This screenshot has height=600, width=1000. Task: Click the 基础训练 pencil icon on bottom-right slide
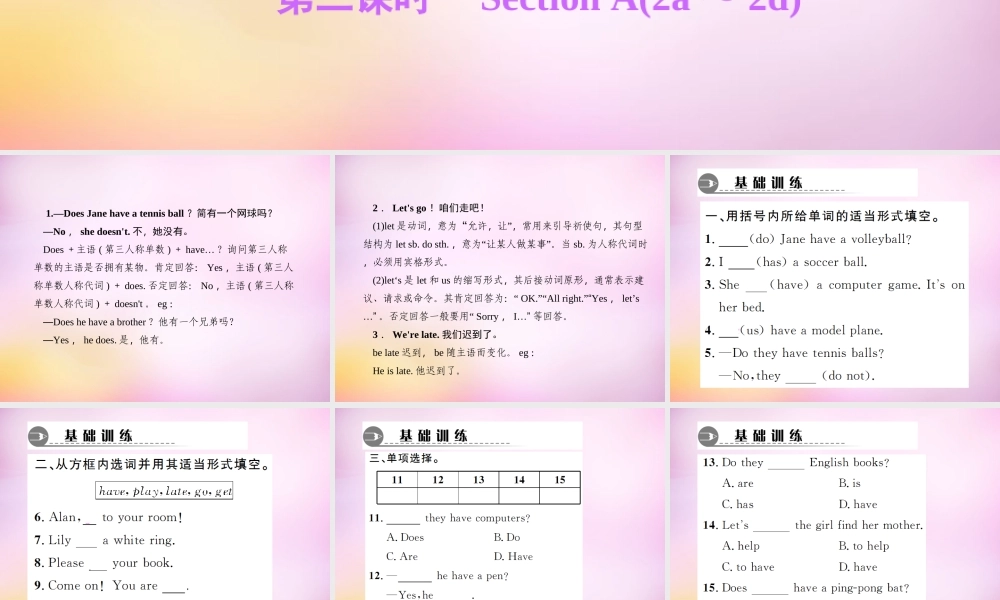click(x=708, y=436)
